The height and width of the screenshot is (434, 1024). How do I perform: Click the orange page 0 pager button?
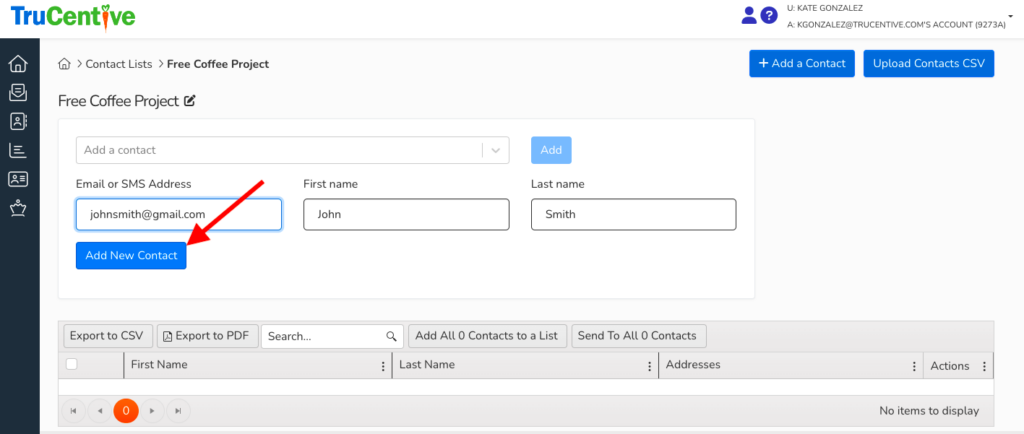[126, 411]
